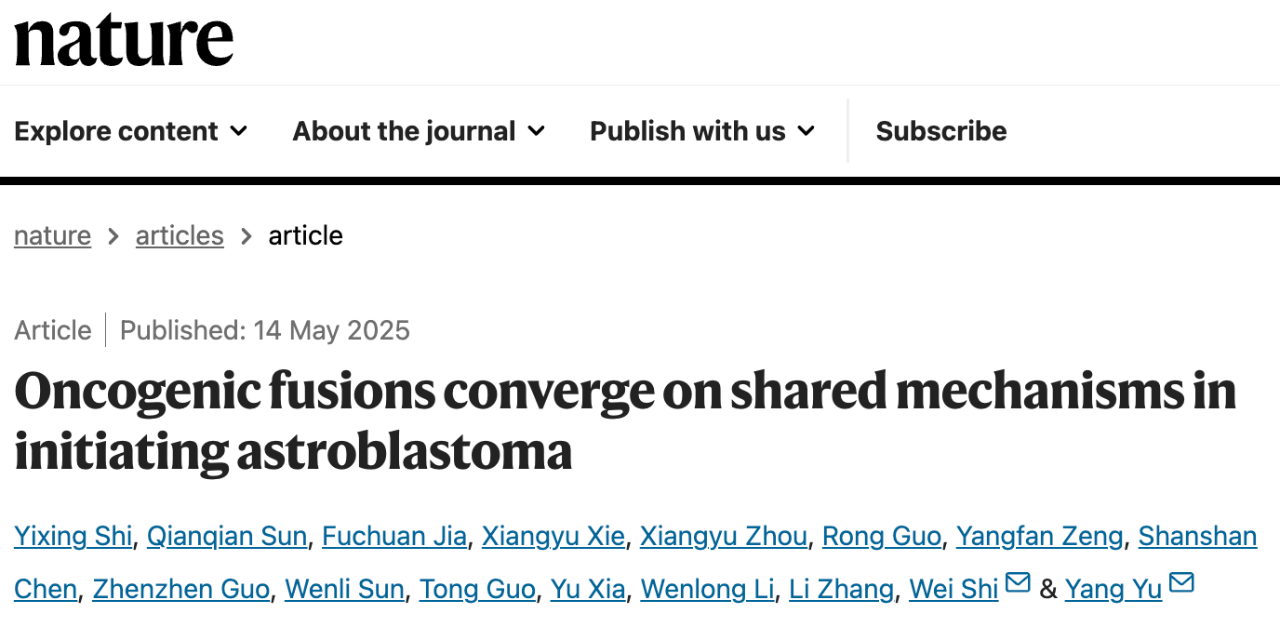Select Yangfan Zeng author link

point(1039,537)
